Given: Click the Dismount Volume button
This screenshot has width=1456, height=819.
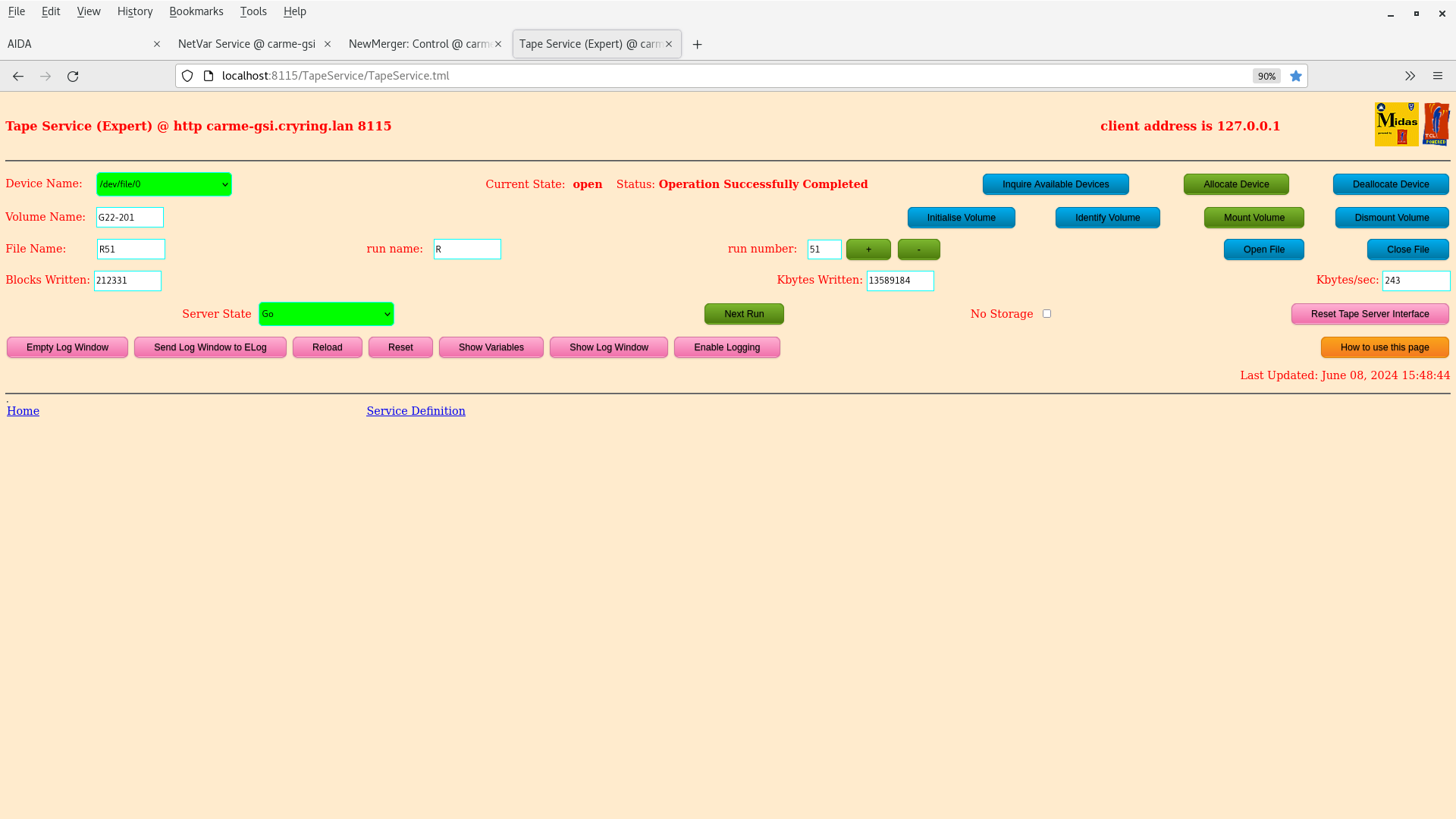Looking at the screenshot, I should pyautogui.click(x=1392, y=217).
